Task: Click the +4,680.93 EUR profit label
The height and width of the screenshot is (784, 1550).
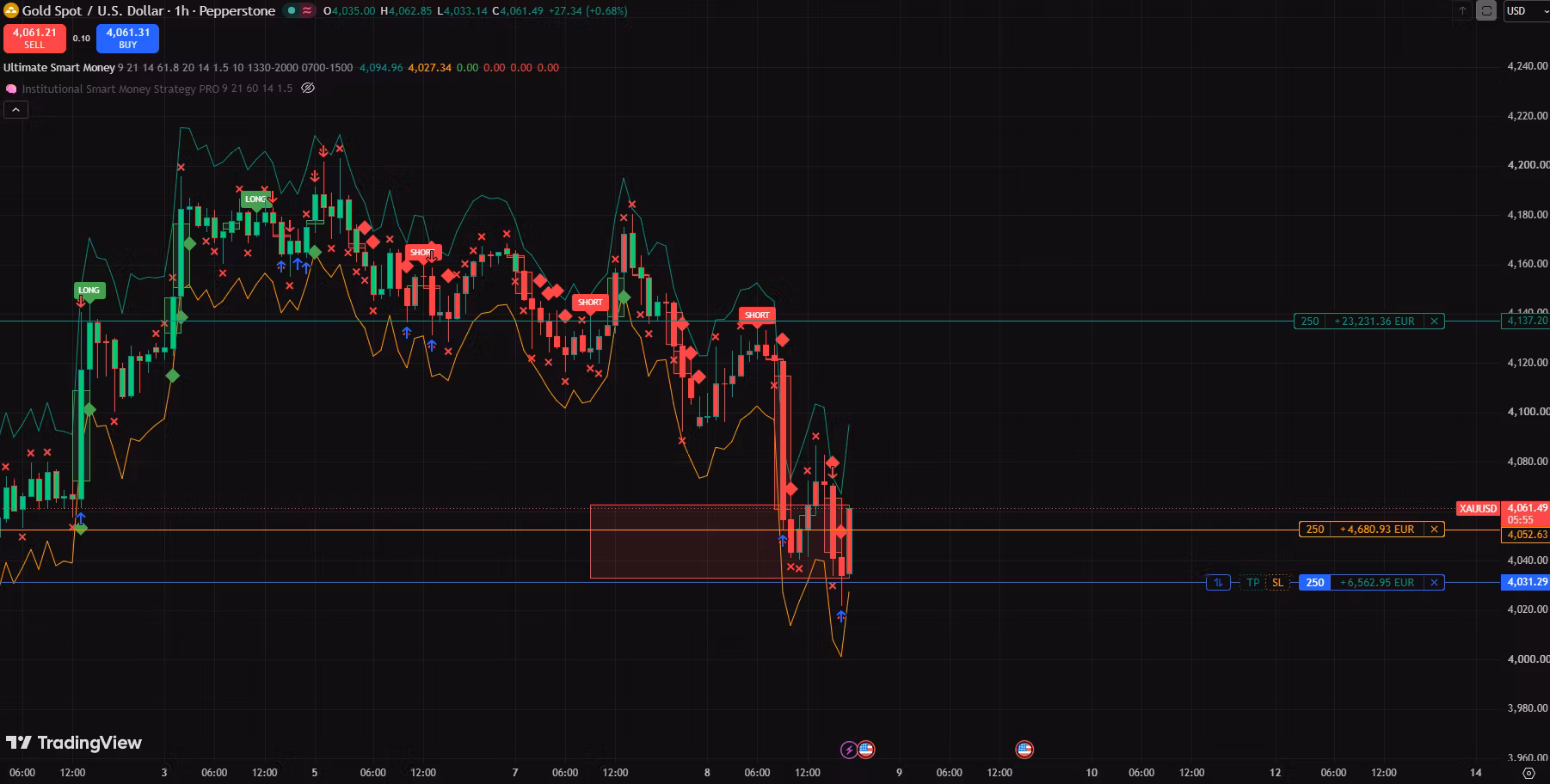Action: pyautogui.click(x=1377, y=530)
